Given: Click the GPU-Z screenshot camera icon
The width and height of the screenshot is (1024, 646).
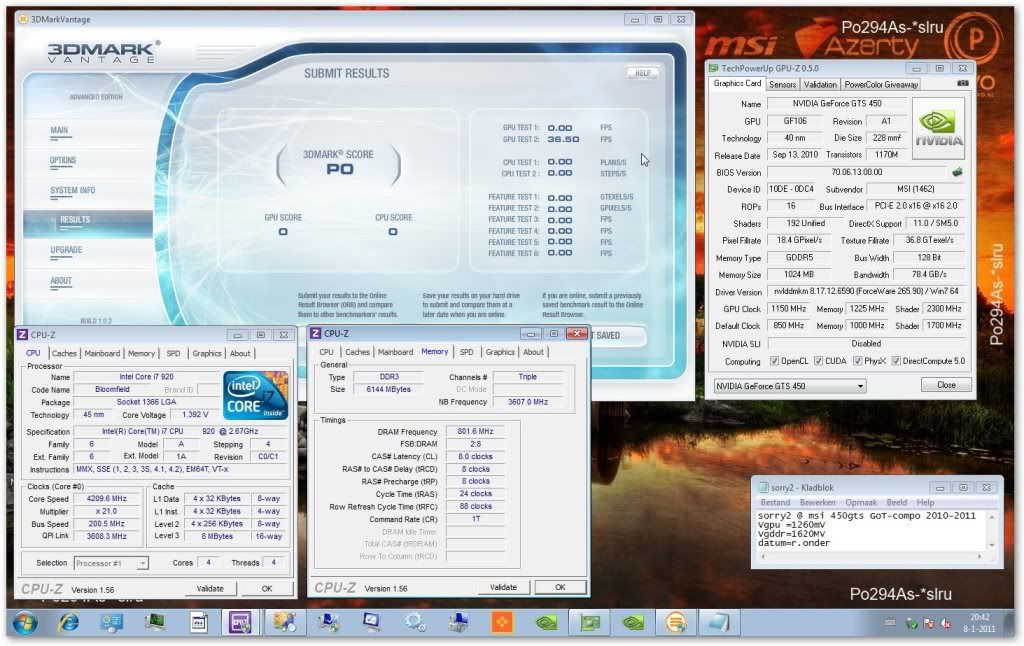Looking at the screenshot, I should click(963, 84).
